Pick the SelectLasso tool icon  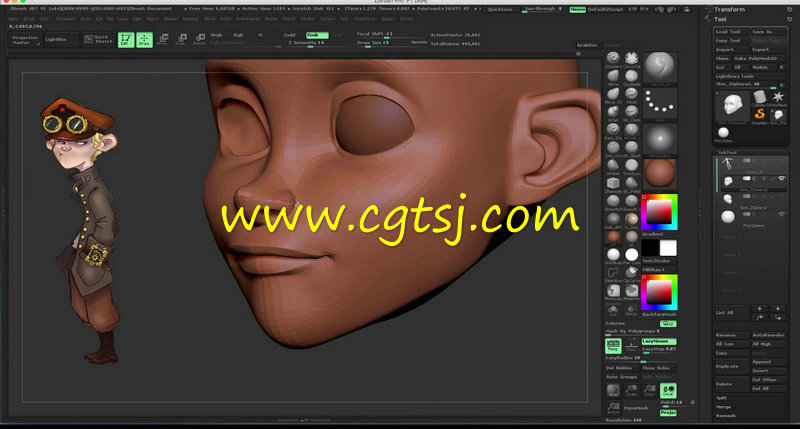[x=613, y=272]
